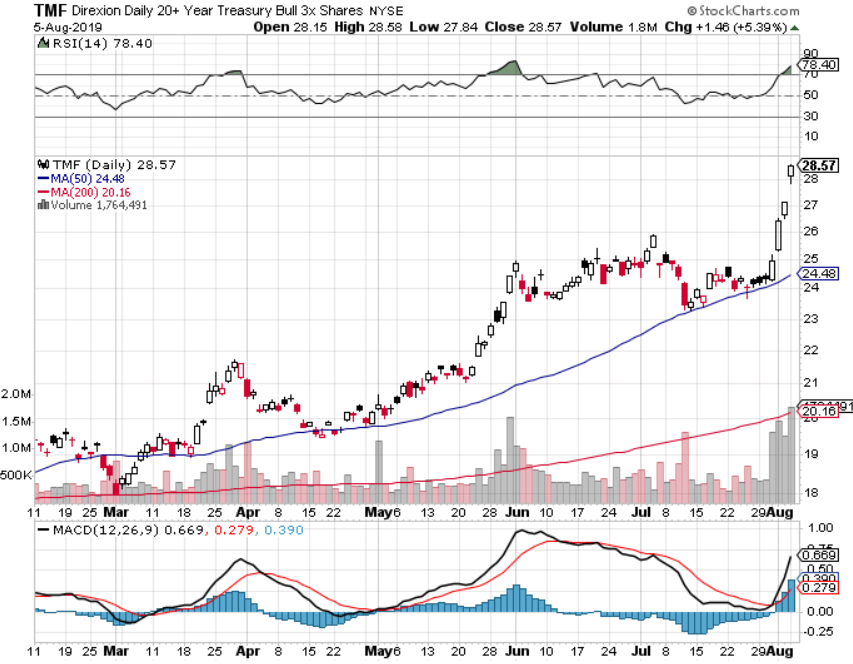This screenshot has width=853, height=664.
Task: Click the 10 level on the RSI axis
Action: tap(811, 136)
